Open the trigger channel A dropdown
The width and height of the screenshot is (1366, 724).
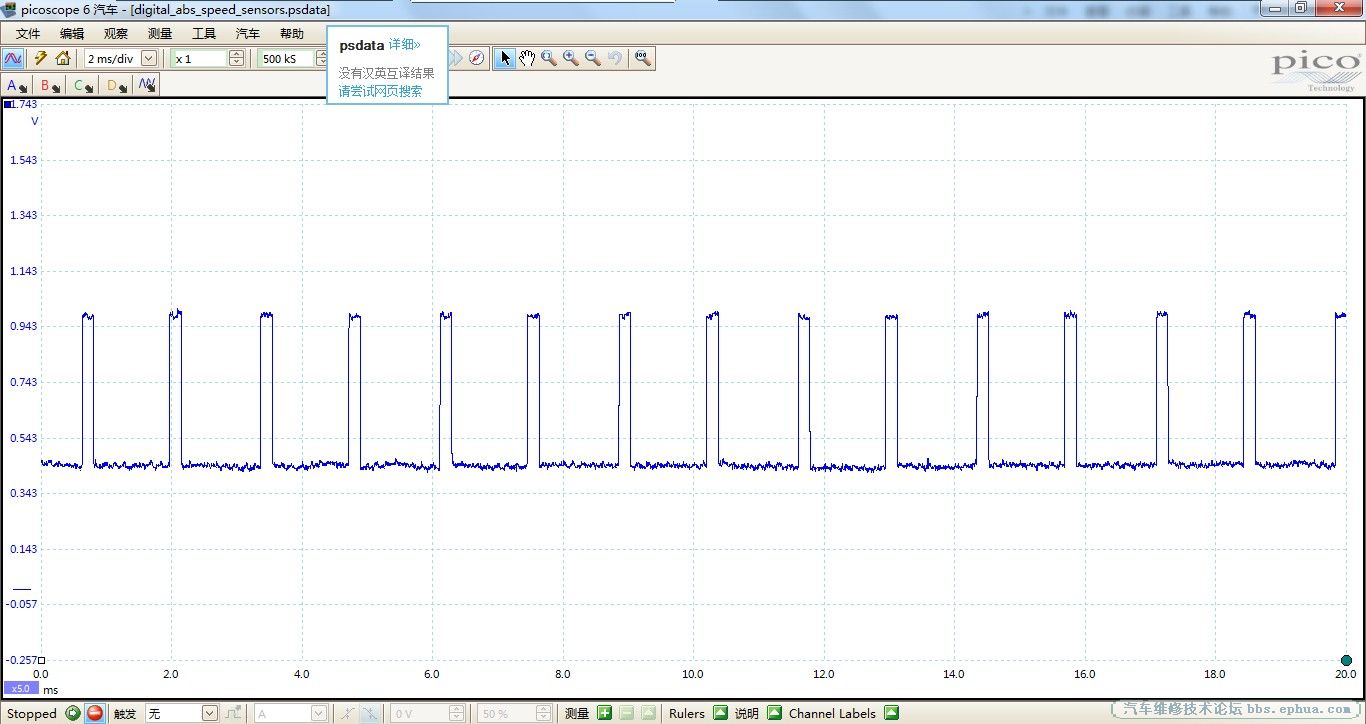point(319,713)
